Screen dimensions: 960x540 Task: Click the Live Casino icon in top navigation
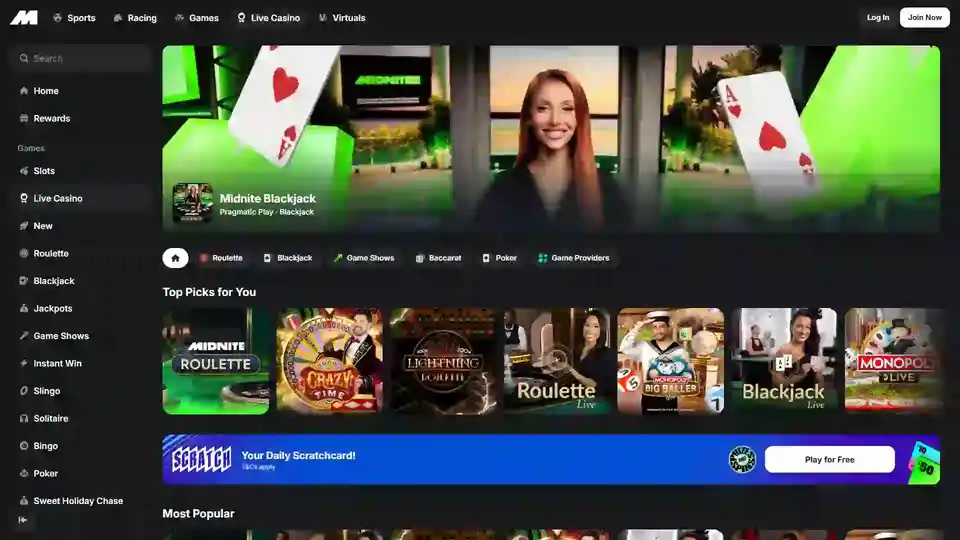click(x=241, y=18)
